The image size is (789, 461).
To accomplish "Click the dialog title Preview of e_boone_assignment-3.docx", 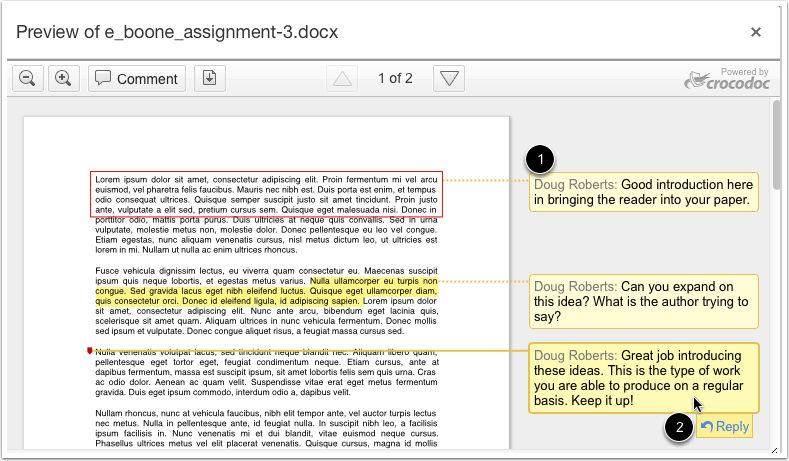I will tap(177, 32).
